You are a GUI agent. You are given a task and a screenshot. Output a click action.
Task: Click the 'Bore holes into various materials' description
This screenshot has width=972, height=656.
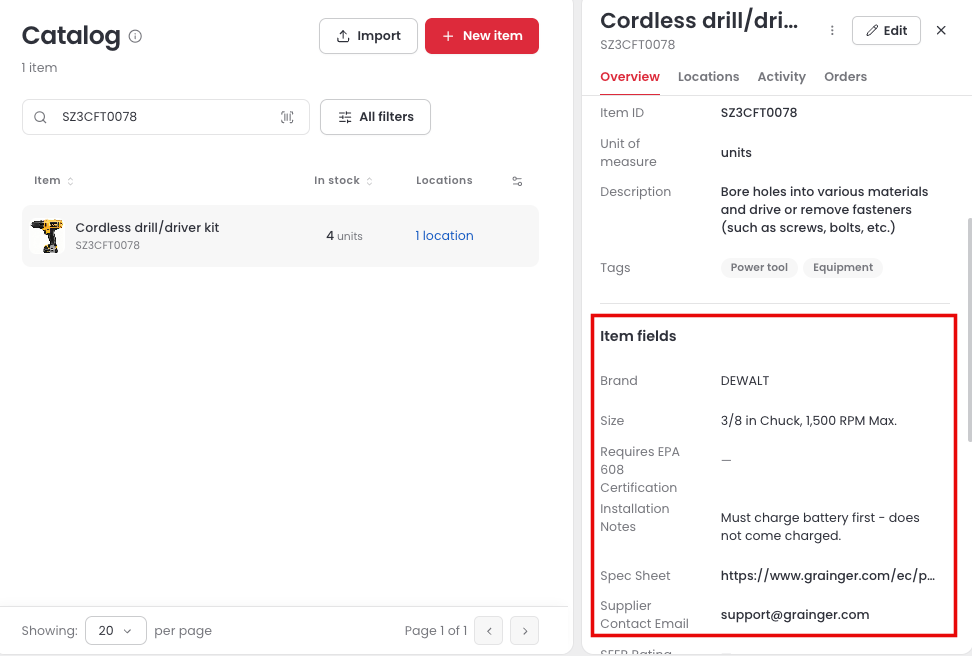point(824,210)
